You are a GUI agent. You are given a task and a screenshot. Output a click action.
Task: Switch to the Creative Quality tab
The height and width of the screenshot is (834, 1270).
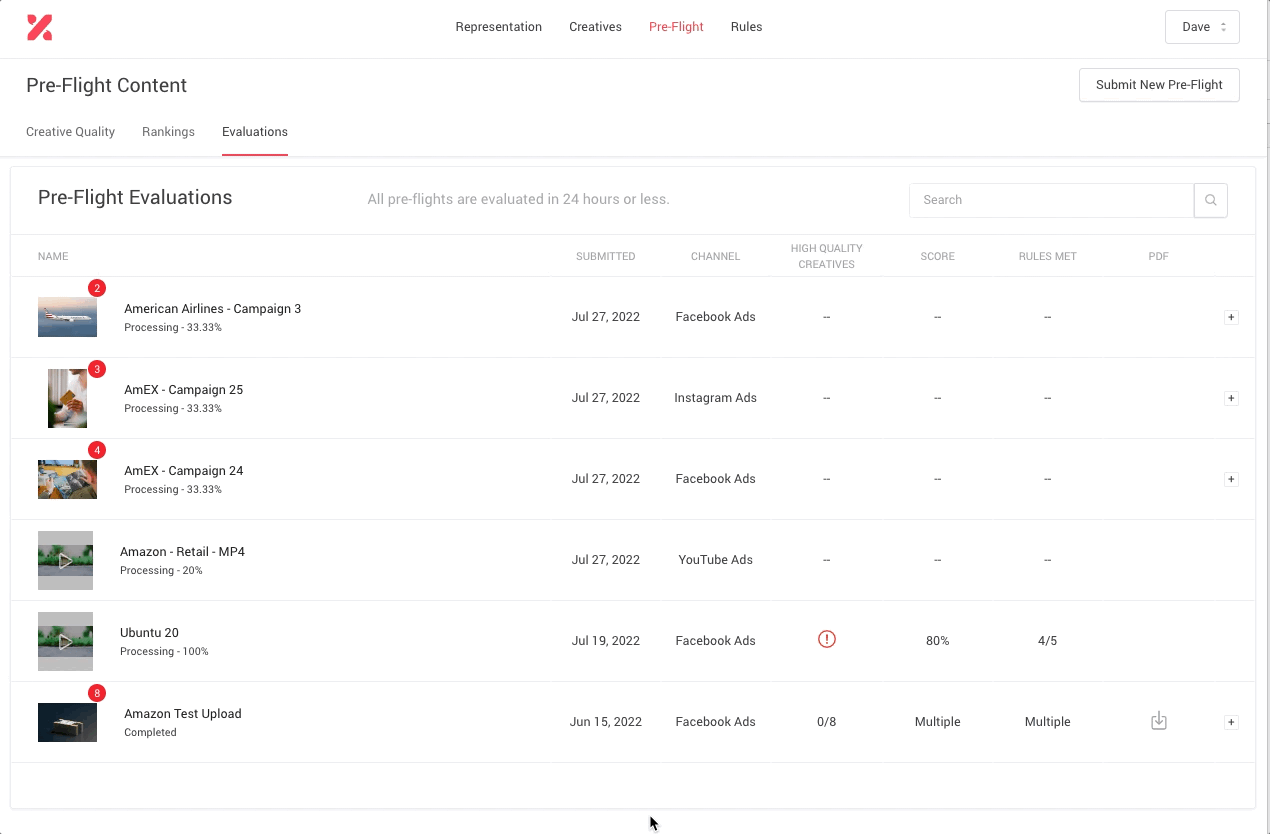70,132
